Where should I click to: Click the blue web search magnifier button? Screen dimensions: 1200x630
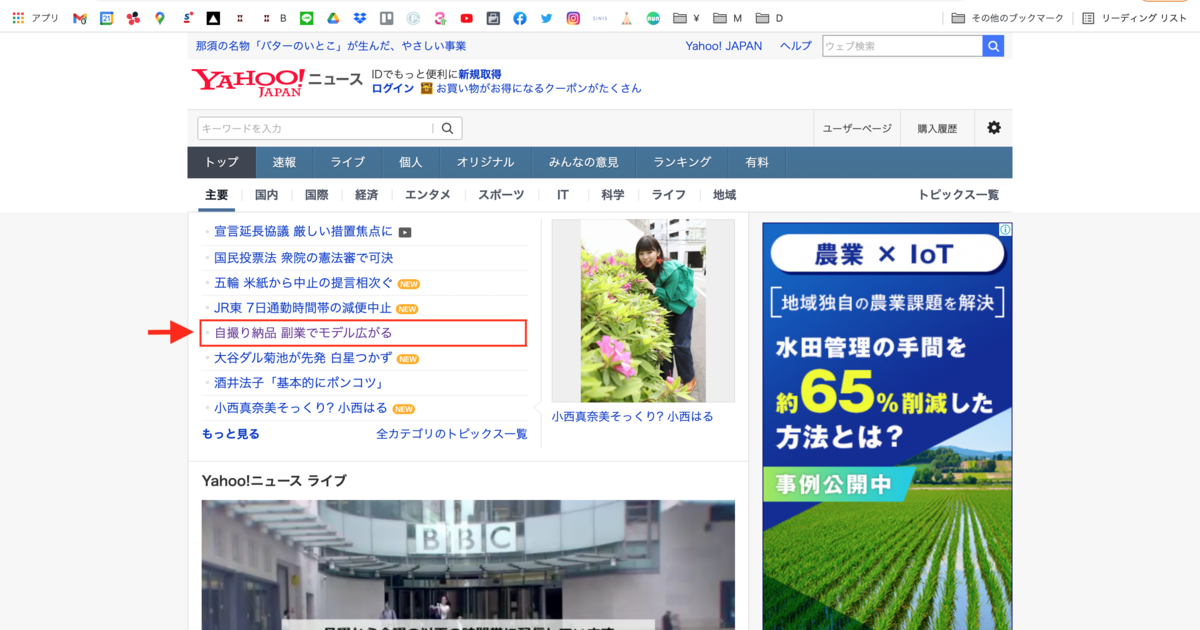click(993, 46)
